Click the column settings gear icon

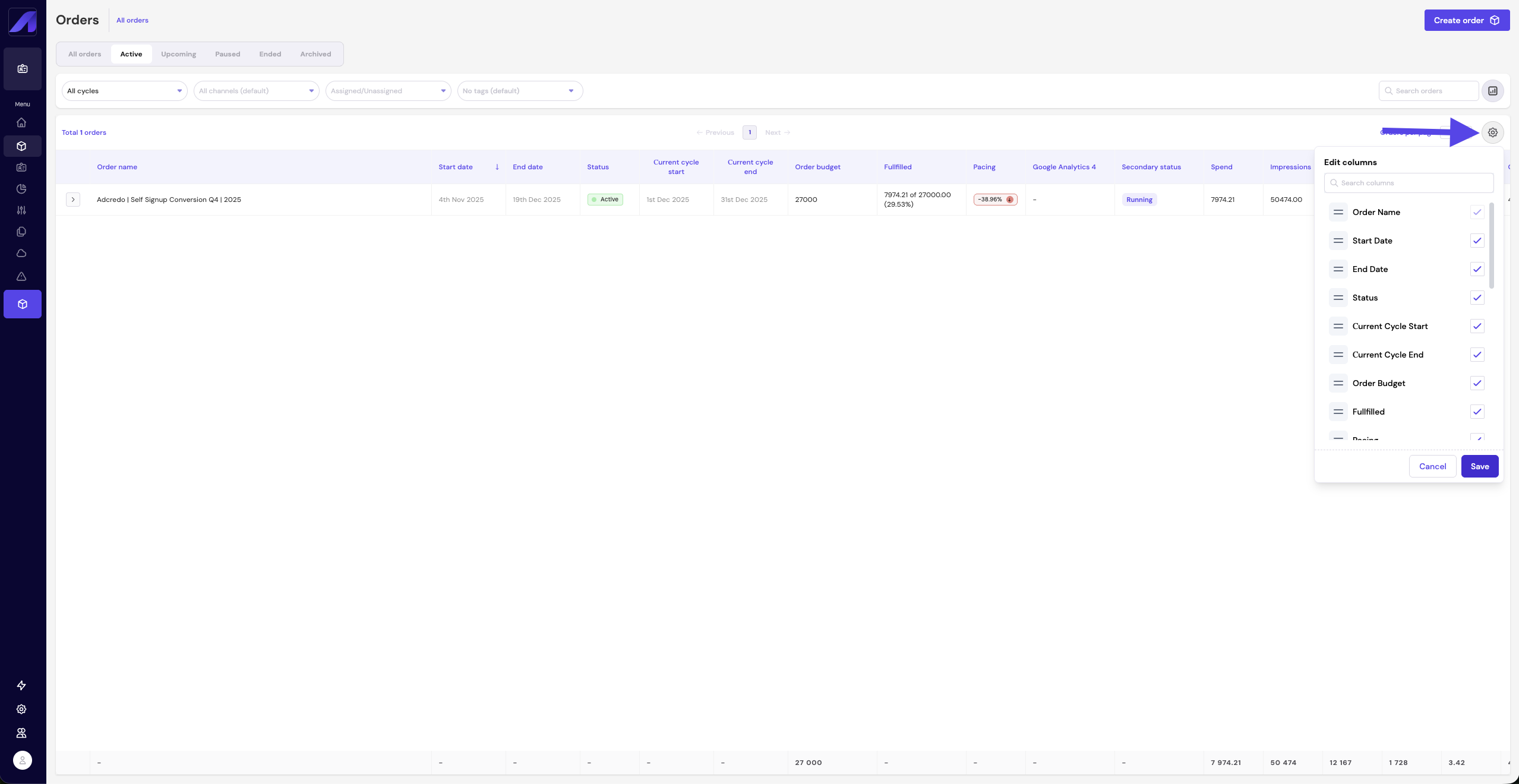[x=1492, y=132]
